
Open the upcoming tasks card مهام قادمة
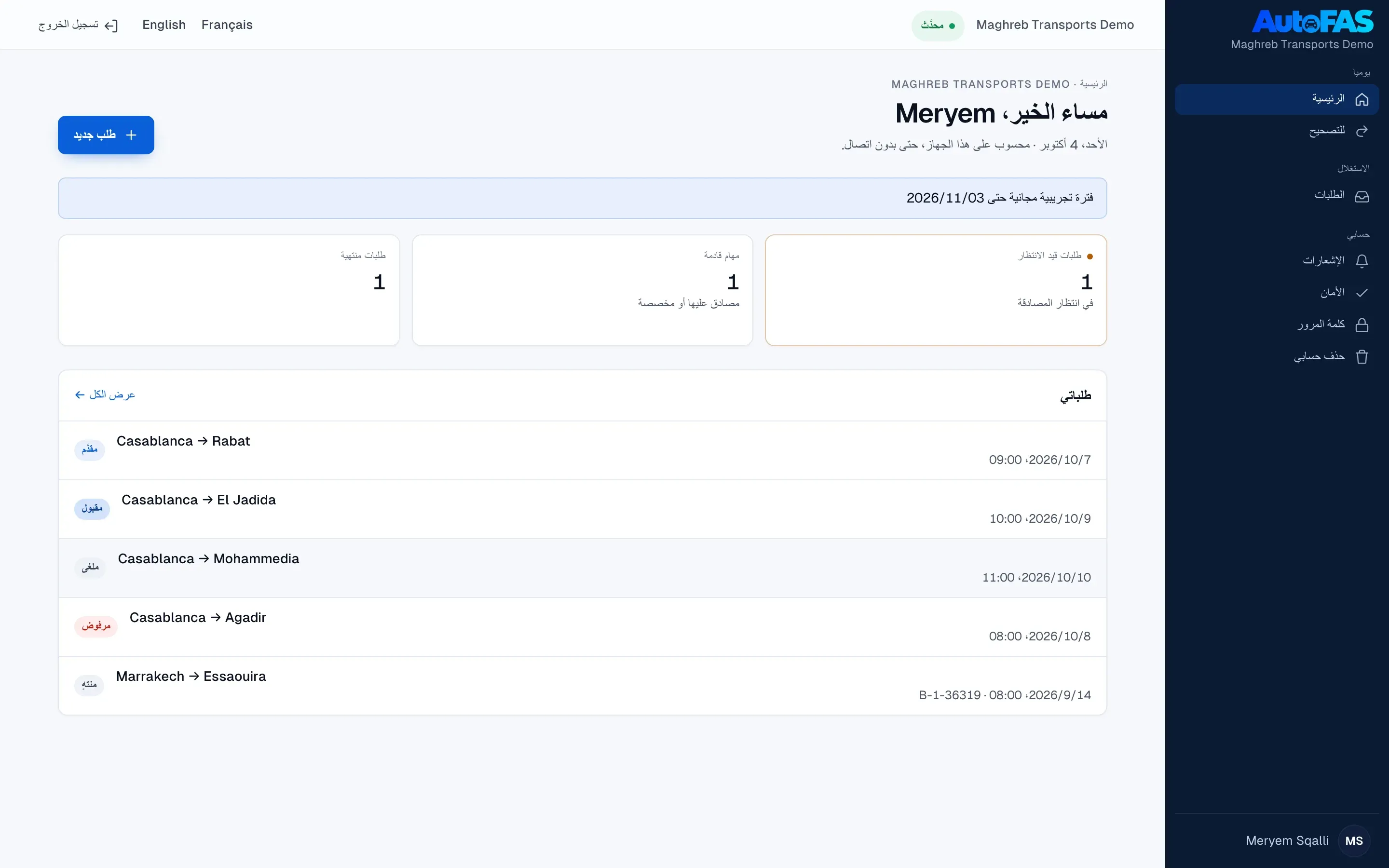point(582,290)
